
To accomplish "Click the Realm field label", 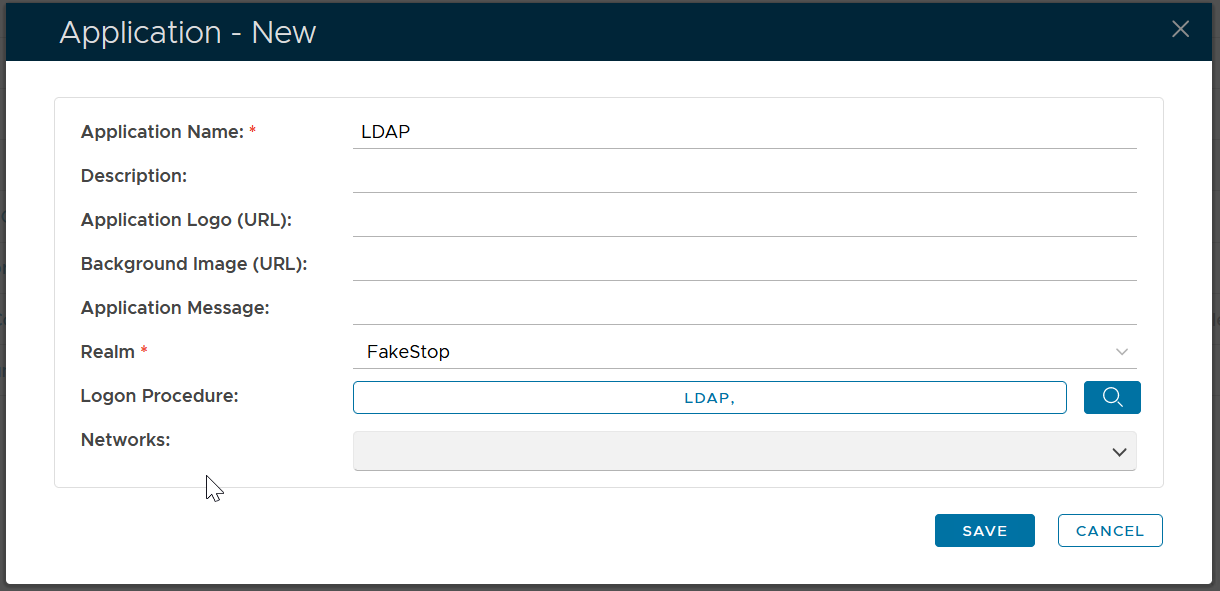I will (108, 352).
